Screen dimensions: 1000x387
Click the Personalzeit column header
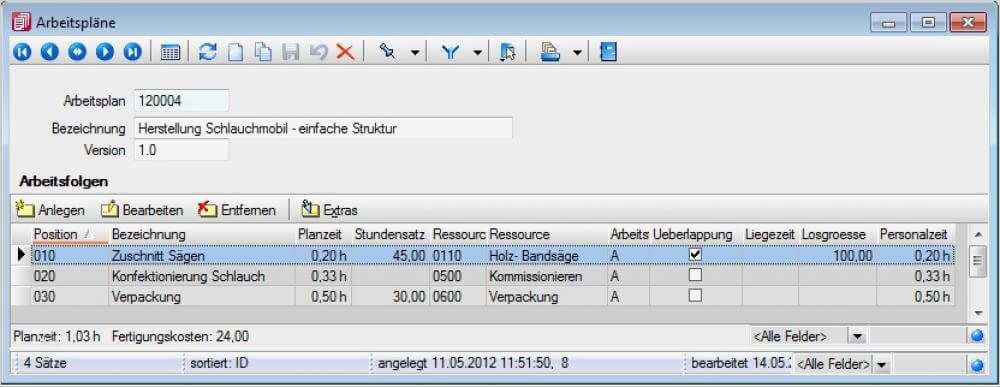(x=915, y=235)
